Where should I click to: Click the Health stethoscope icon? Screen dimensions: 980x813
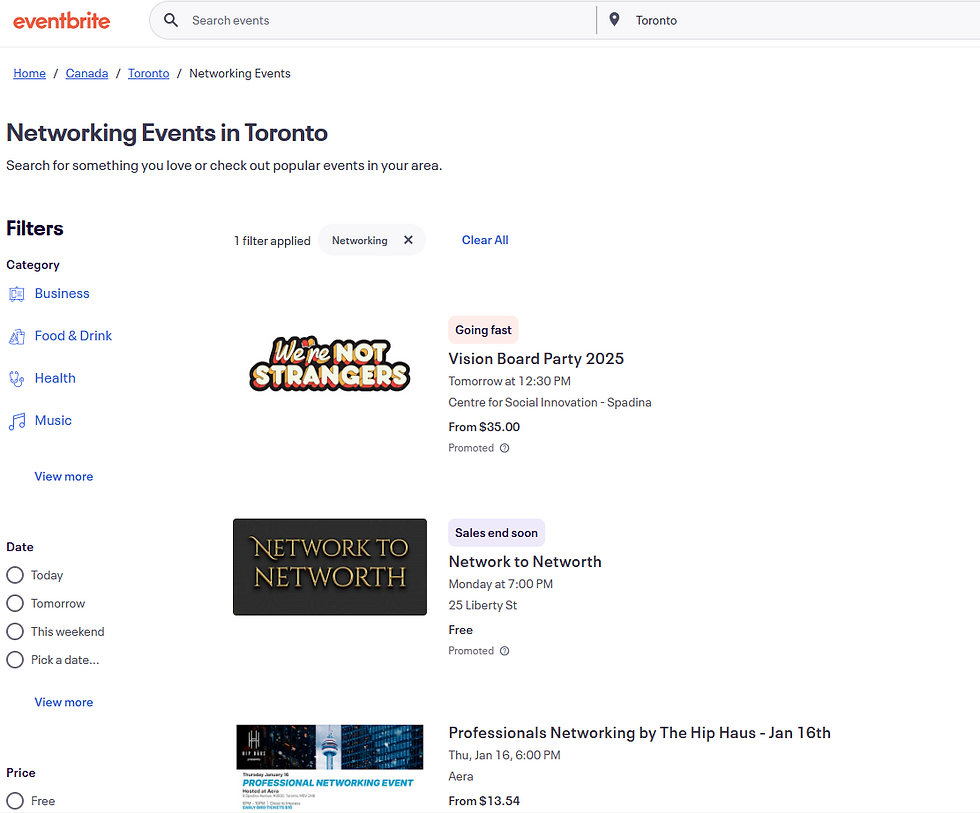click(17, 379)
